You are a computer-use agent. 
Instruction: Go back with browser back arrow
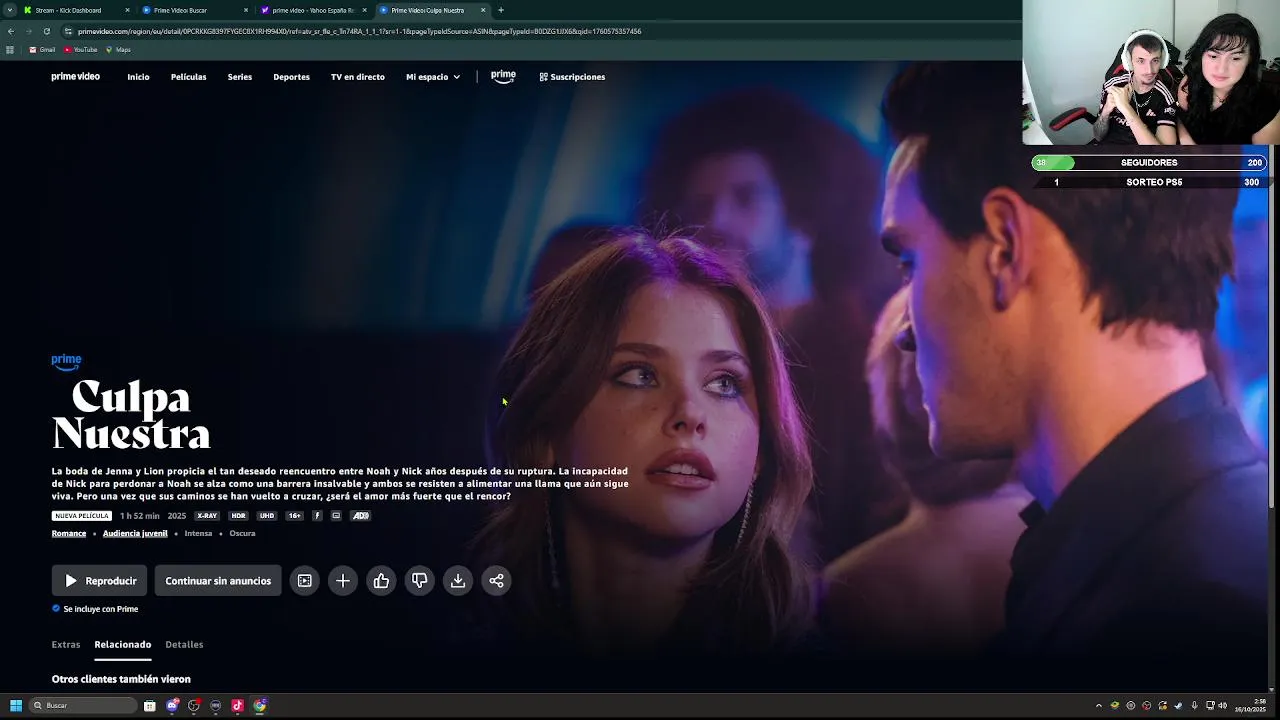coord(11,31)
